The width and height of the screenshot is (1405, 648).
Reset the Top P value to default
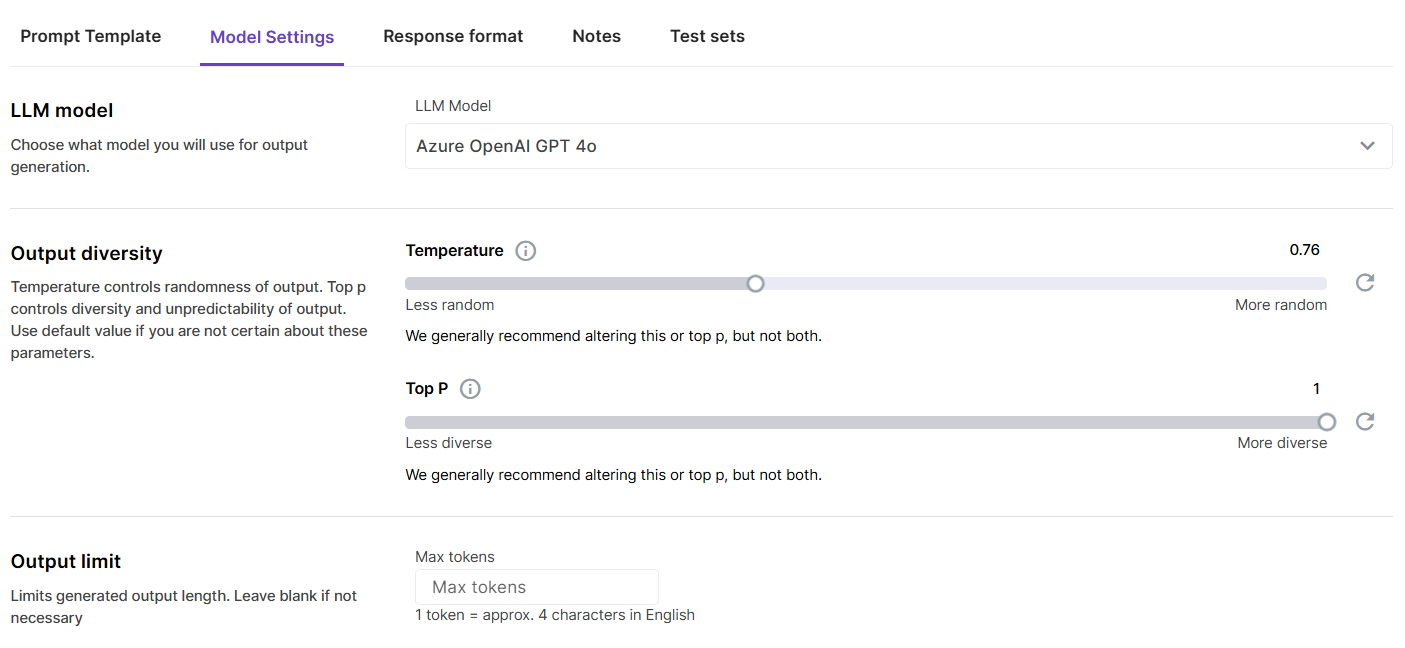[x=1365, y=421]
